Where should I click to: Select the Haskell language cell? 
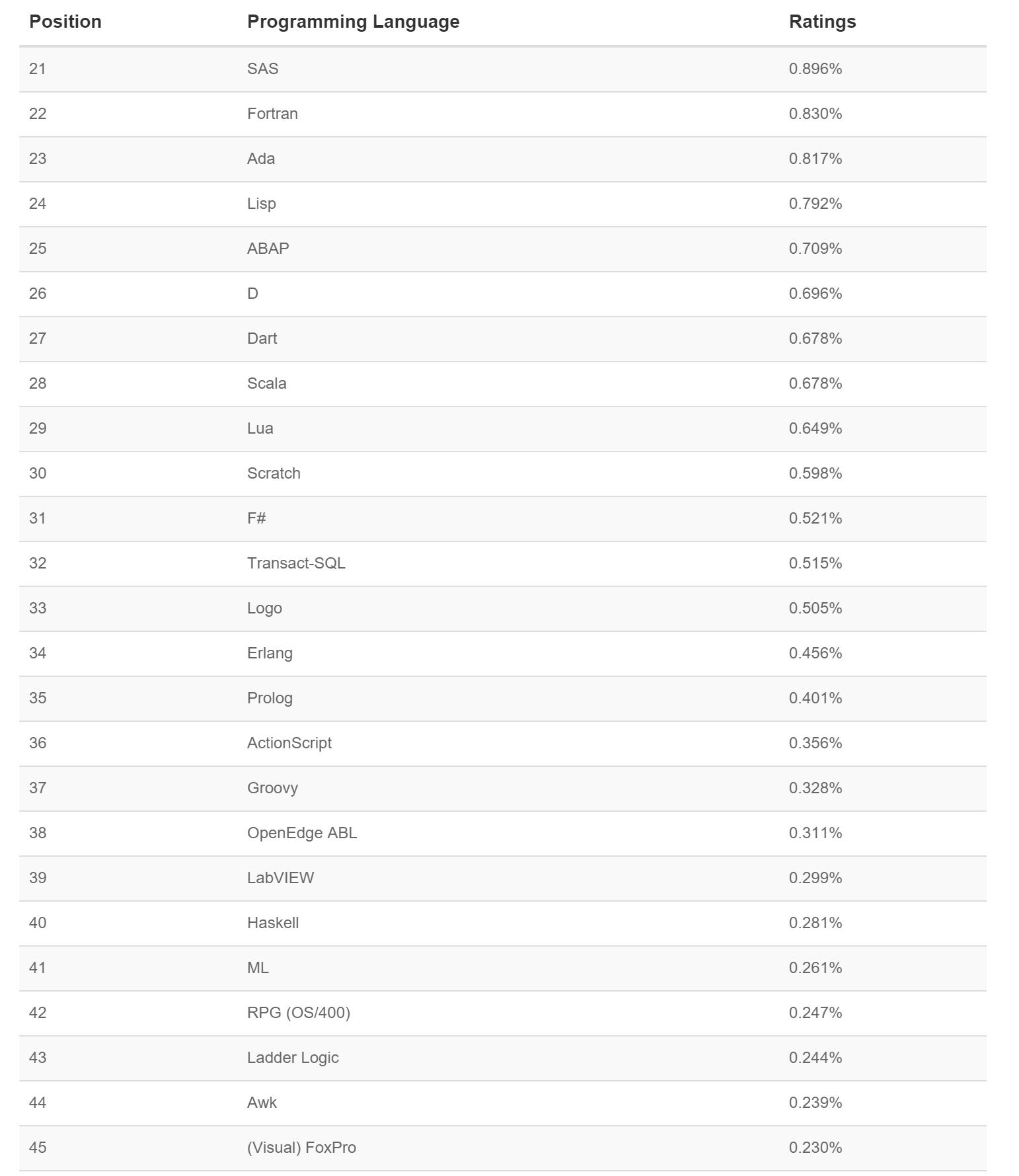273,923
